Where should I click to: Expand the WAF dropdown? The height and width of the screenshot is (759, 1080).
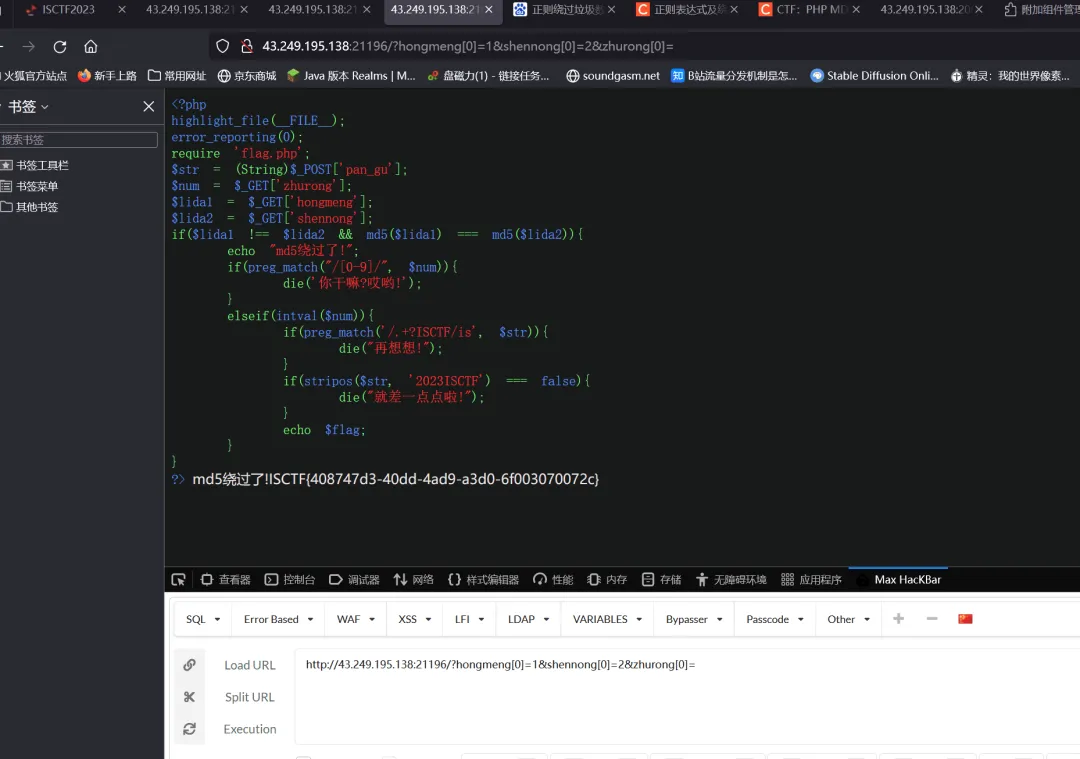355,619
